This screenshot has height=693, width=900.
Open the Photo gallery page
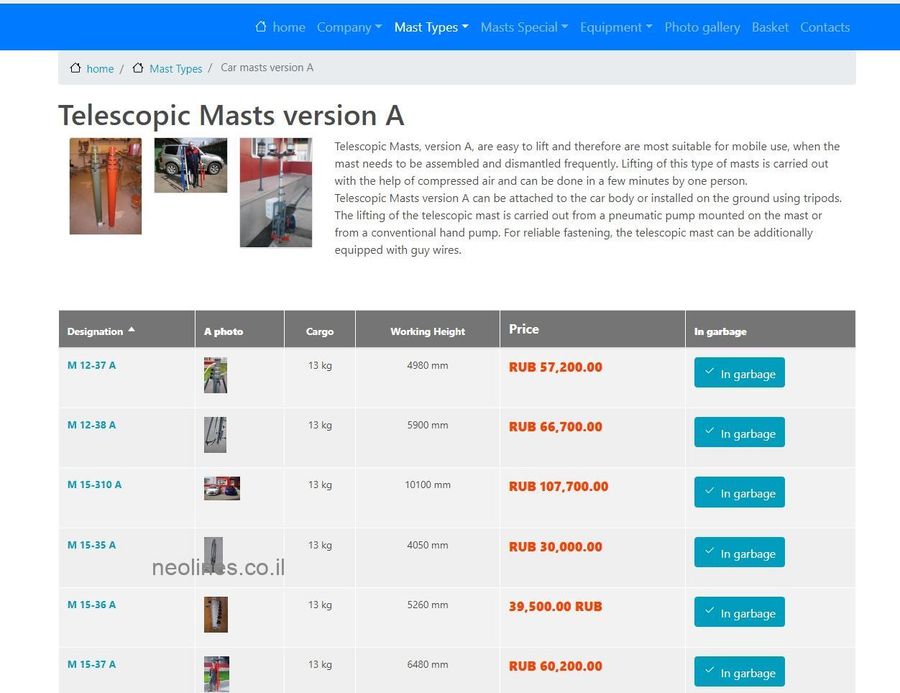click(x=702, y=27)
